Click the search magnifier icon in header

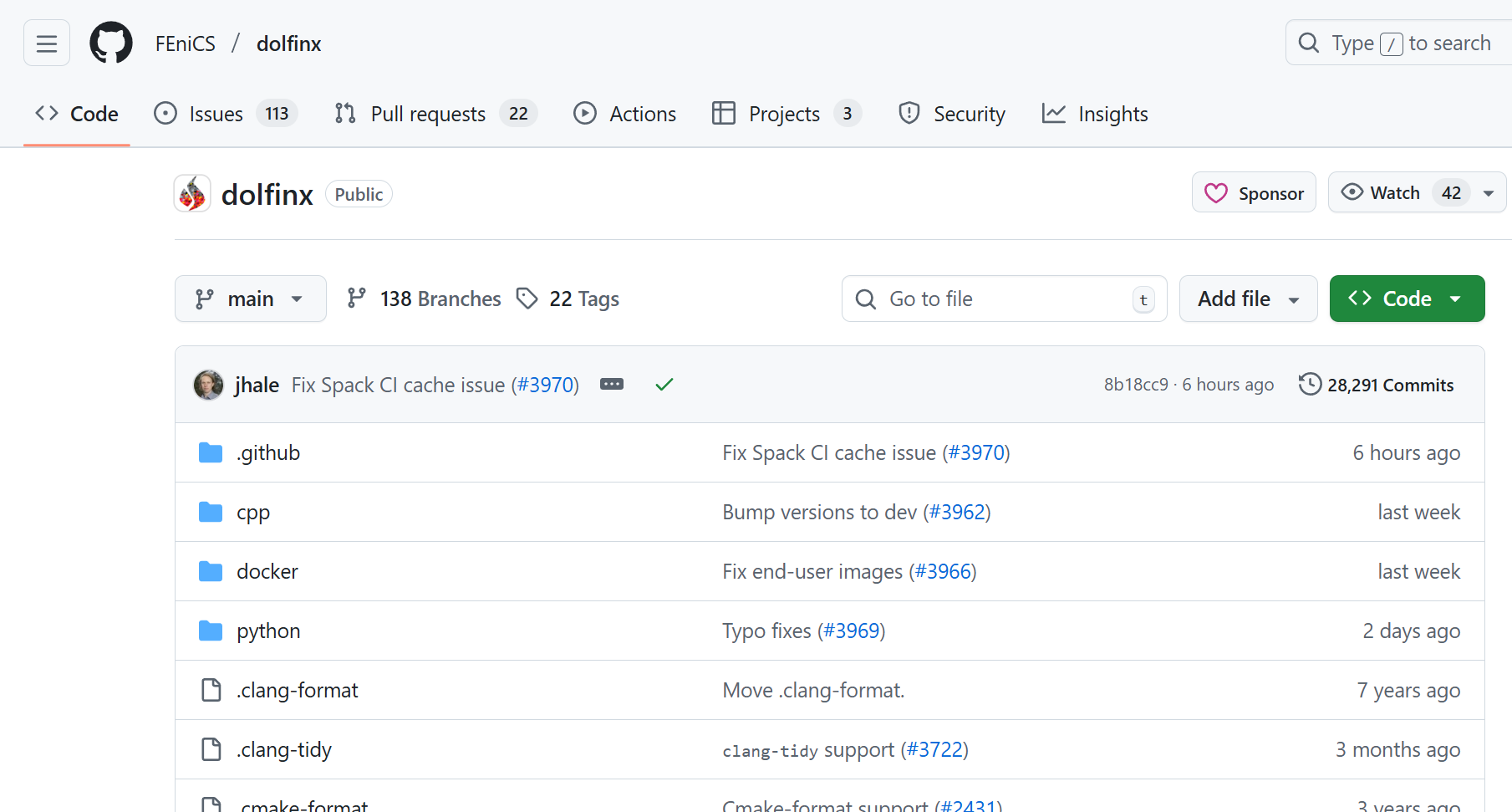coord(1309,43)
